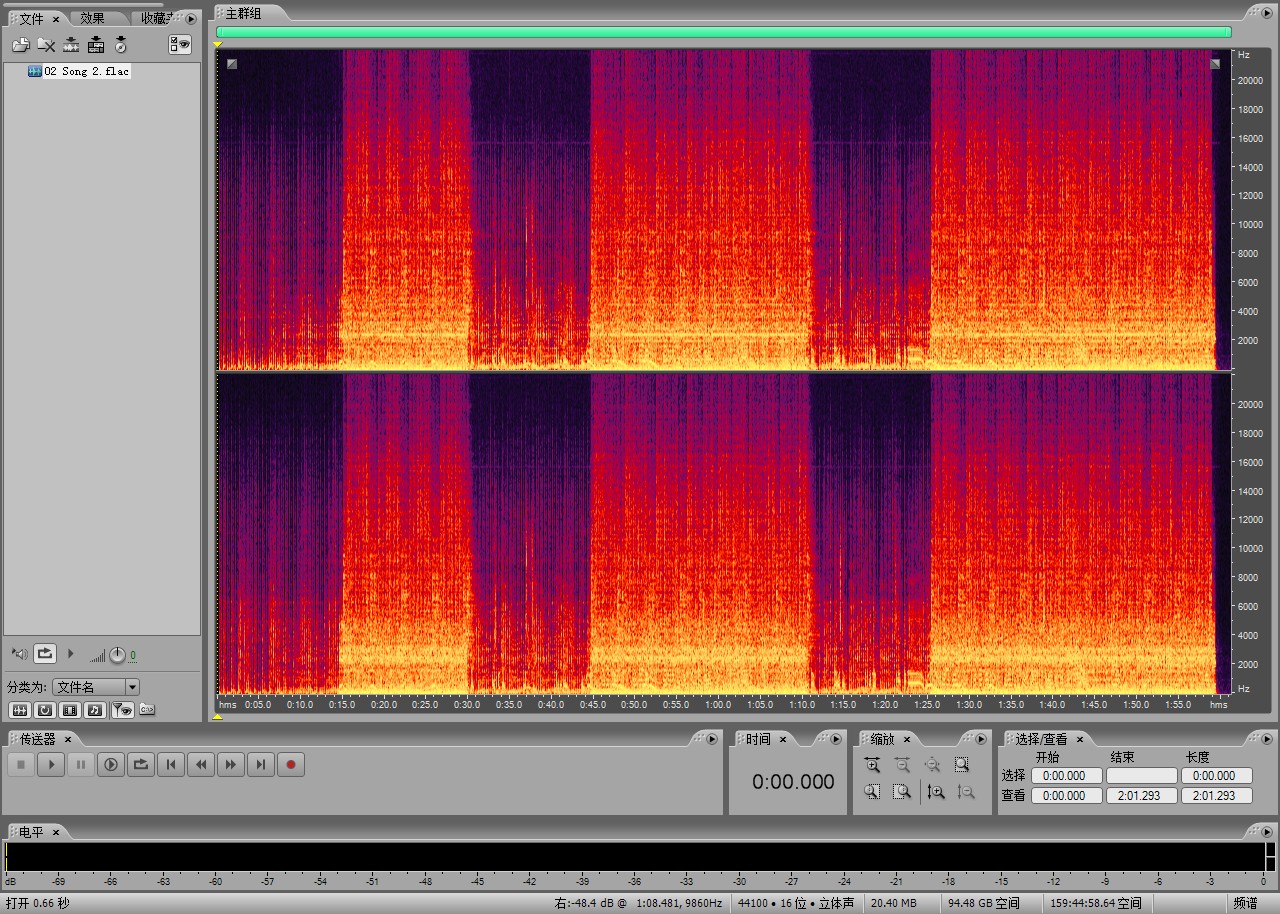This screenshot has width=1280, height=914.
Task: Click the selection 结束 time field
Action: point(1141,776)
